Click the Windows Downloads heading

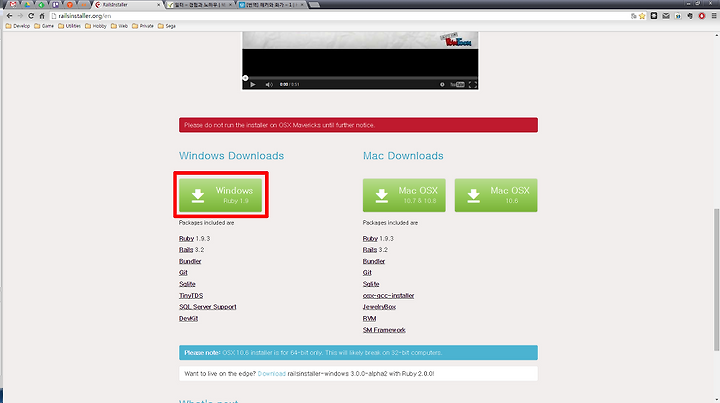231,156
